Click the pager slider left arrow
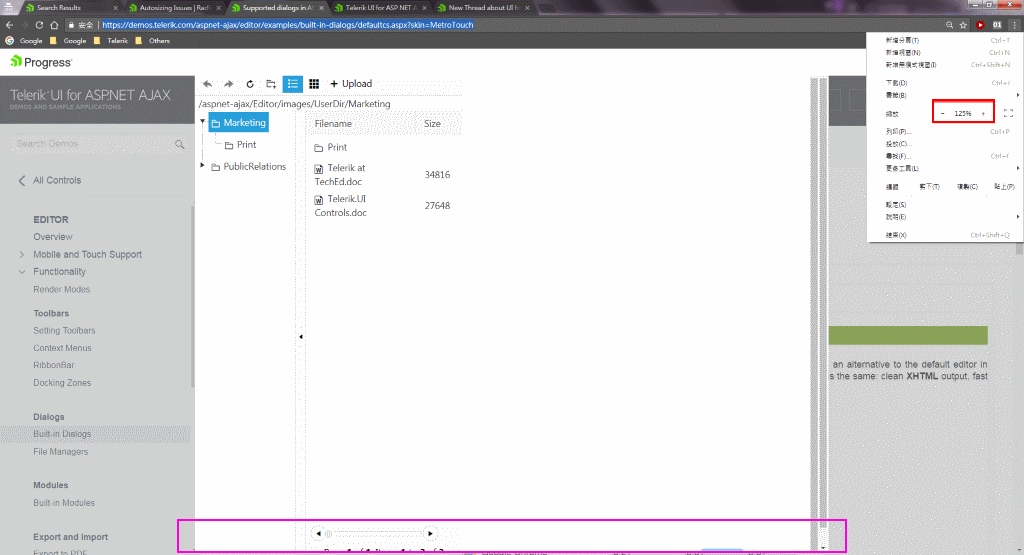Viewport: 1024px width, 555px height. [318, 533]
